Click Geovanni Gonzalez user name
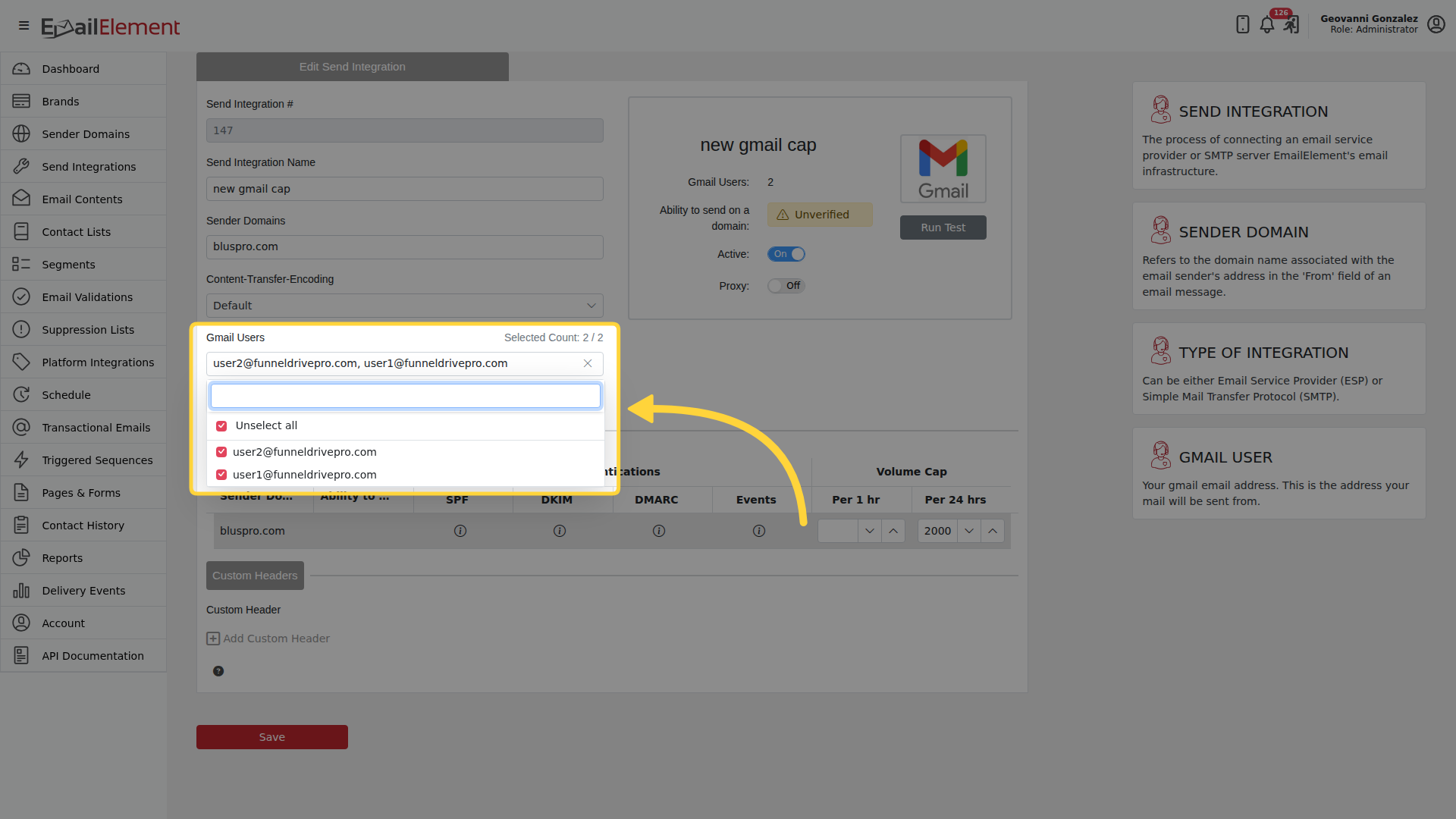 pos(1369,19)
